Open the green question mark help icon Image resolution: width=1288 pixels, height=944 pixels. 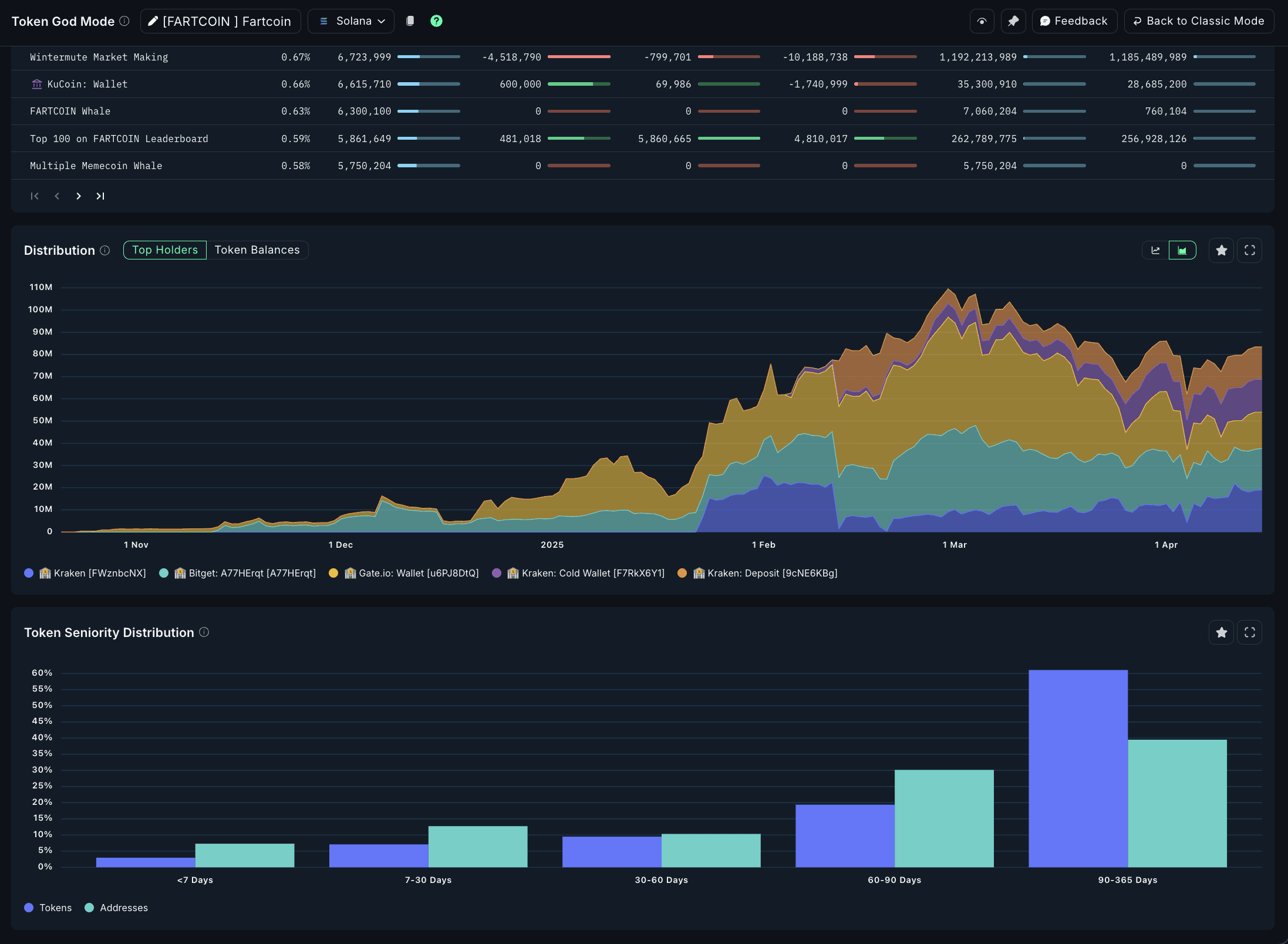[x=436, y=21]
